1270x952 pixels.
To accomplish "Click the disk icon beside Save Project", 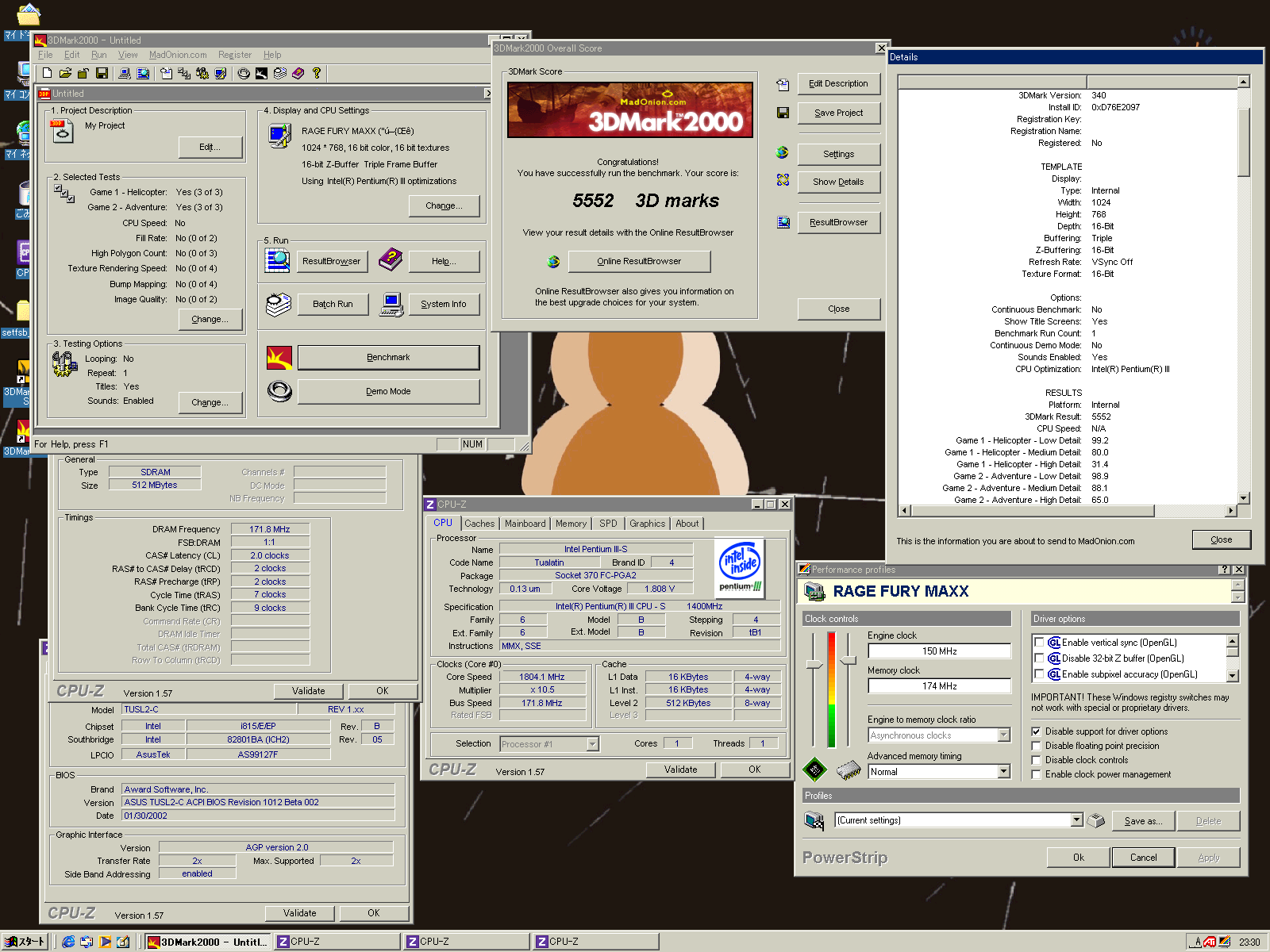I will (x=783, y=113).
